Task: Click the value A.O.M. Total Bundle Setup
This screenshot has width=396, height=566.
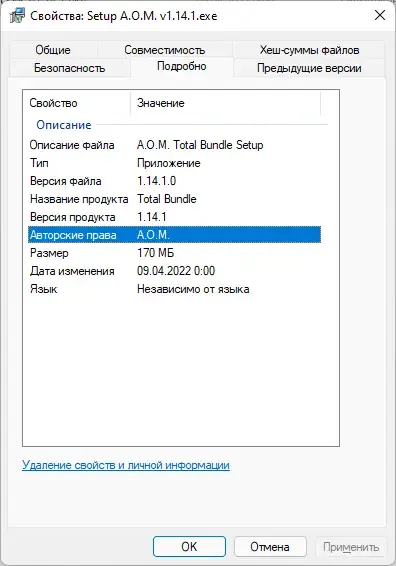Action: tap(200, 145)
